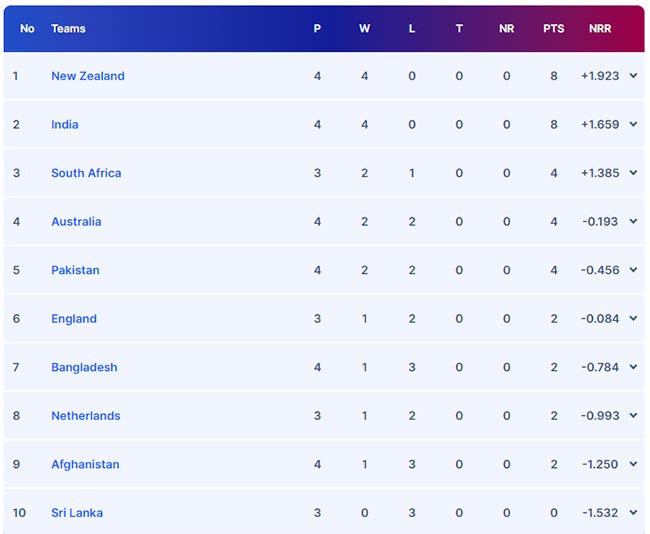Open the New Zealand team link

(x=88, y=76)
